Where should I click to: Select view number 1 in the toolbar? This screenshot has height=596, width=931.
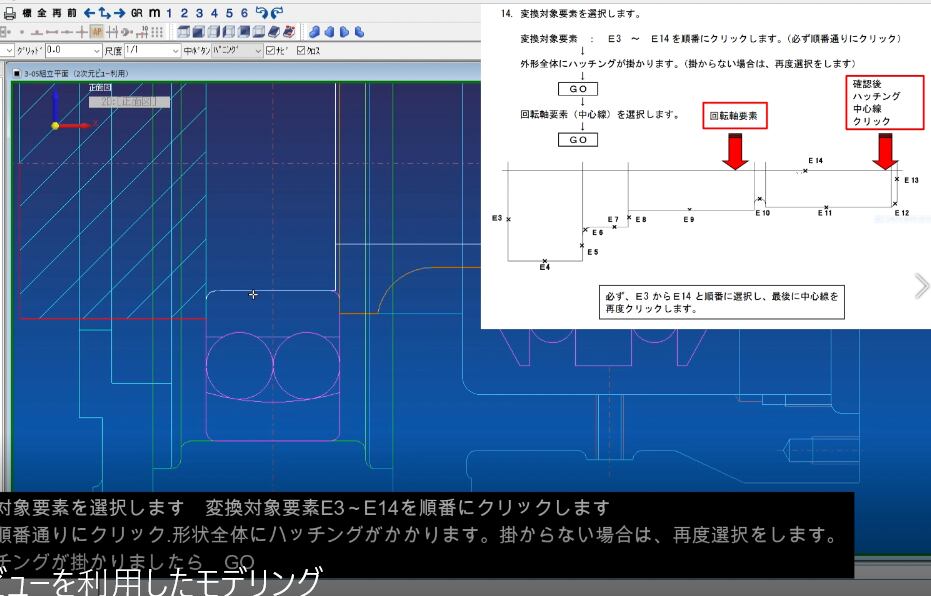[x=169, y=13]
